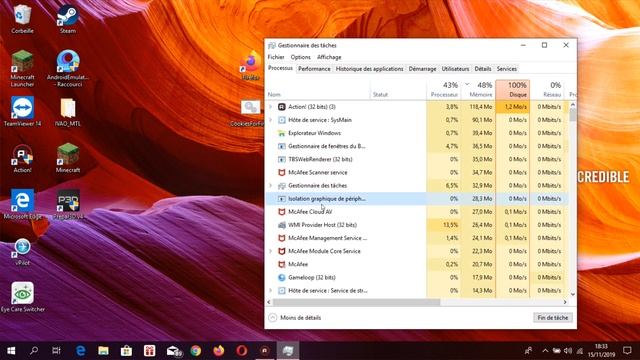The image size is (640, 360).
Task: Click the volume speaker tray icon
Action: tap(568, 351)
